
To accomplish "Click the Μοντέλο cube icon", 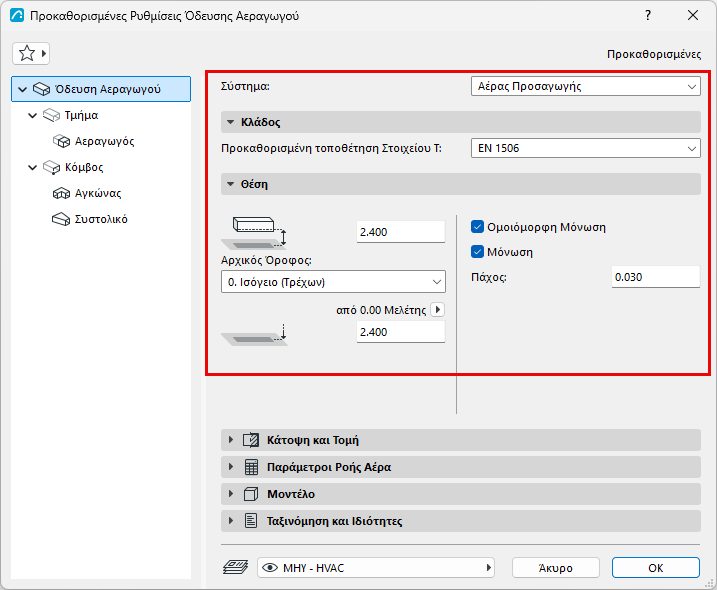I will (x=251, y=494).
